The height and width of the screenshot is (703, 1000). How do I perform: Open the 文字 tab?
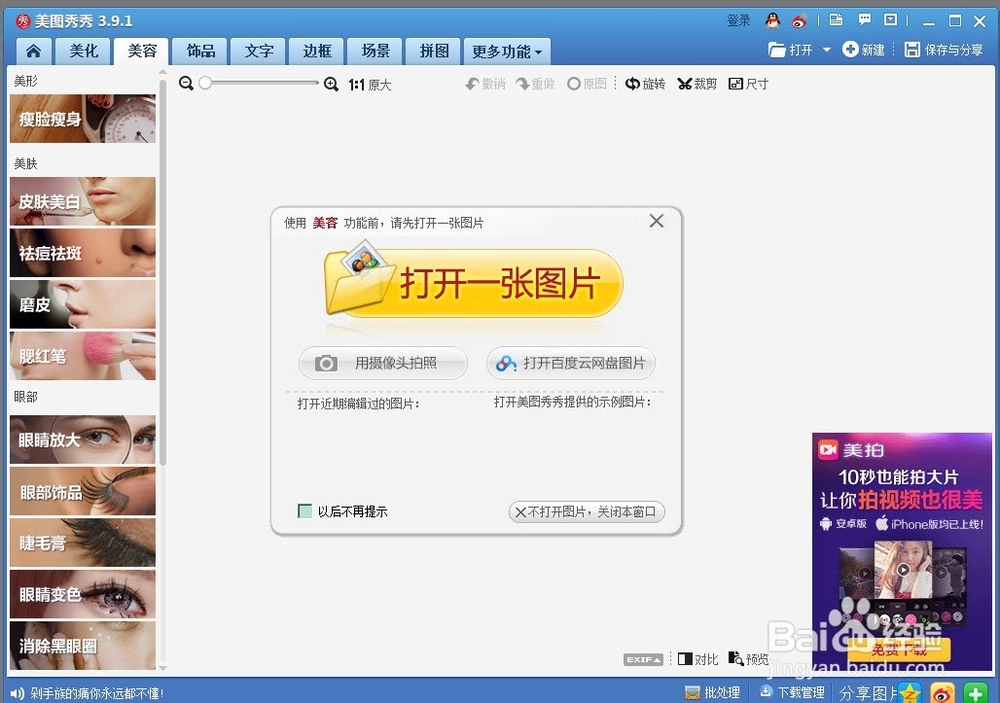(259, 51)
